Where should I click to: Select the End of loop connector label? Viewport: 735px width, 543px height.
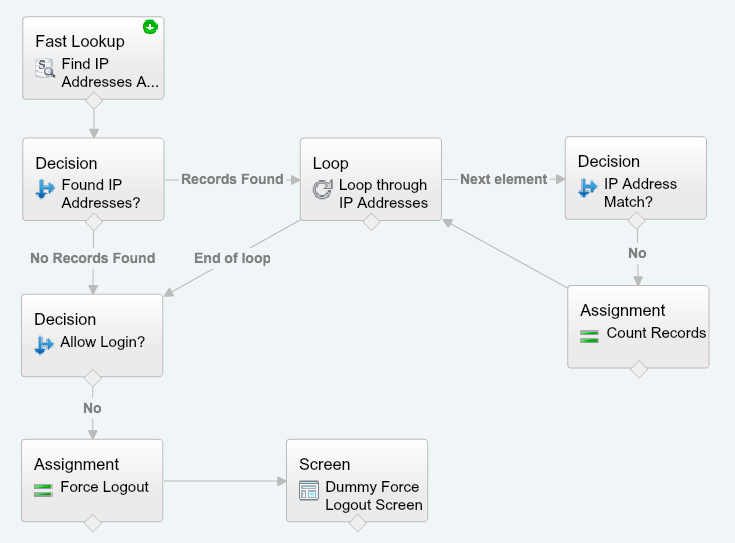pyautogui.click(x=232, y=258)
